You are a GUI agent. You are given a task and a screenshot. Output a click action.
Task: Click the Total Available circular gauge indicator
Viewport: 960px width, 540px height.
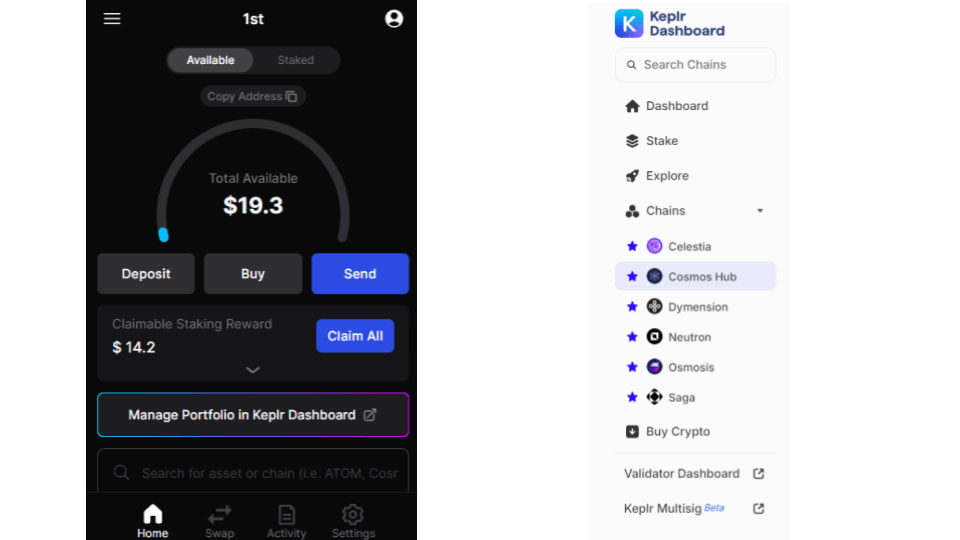pyautogui.click(x=163, y=235)
